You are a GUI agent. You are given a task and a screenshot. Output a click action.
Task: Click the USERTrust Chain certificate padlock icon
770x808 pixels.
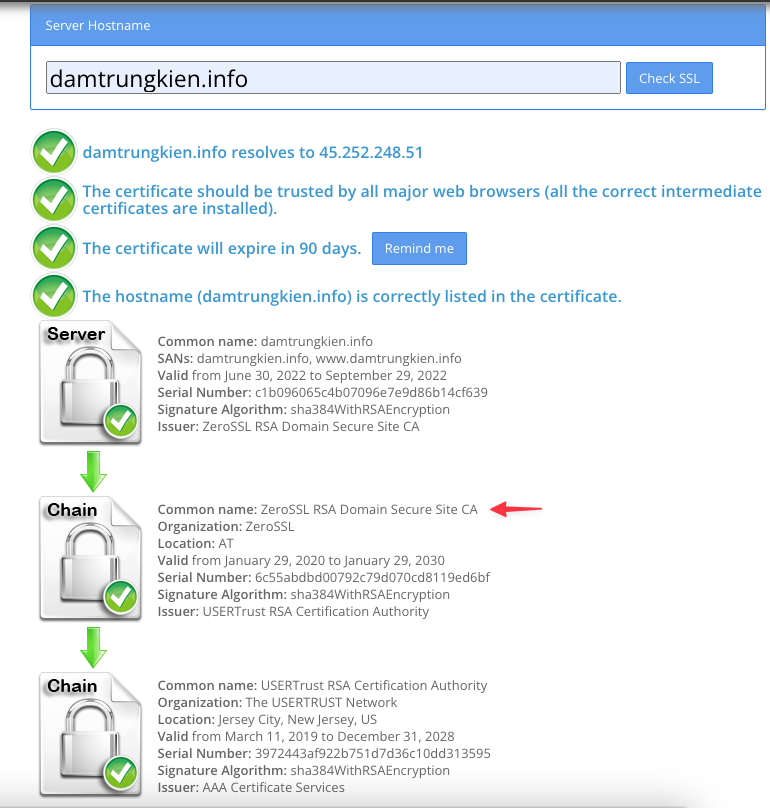pos(91,735)
